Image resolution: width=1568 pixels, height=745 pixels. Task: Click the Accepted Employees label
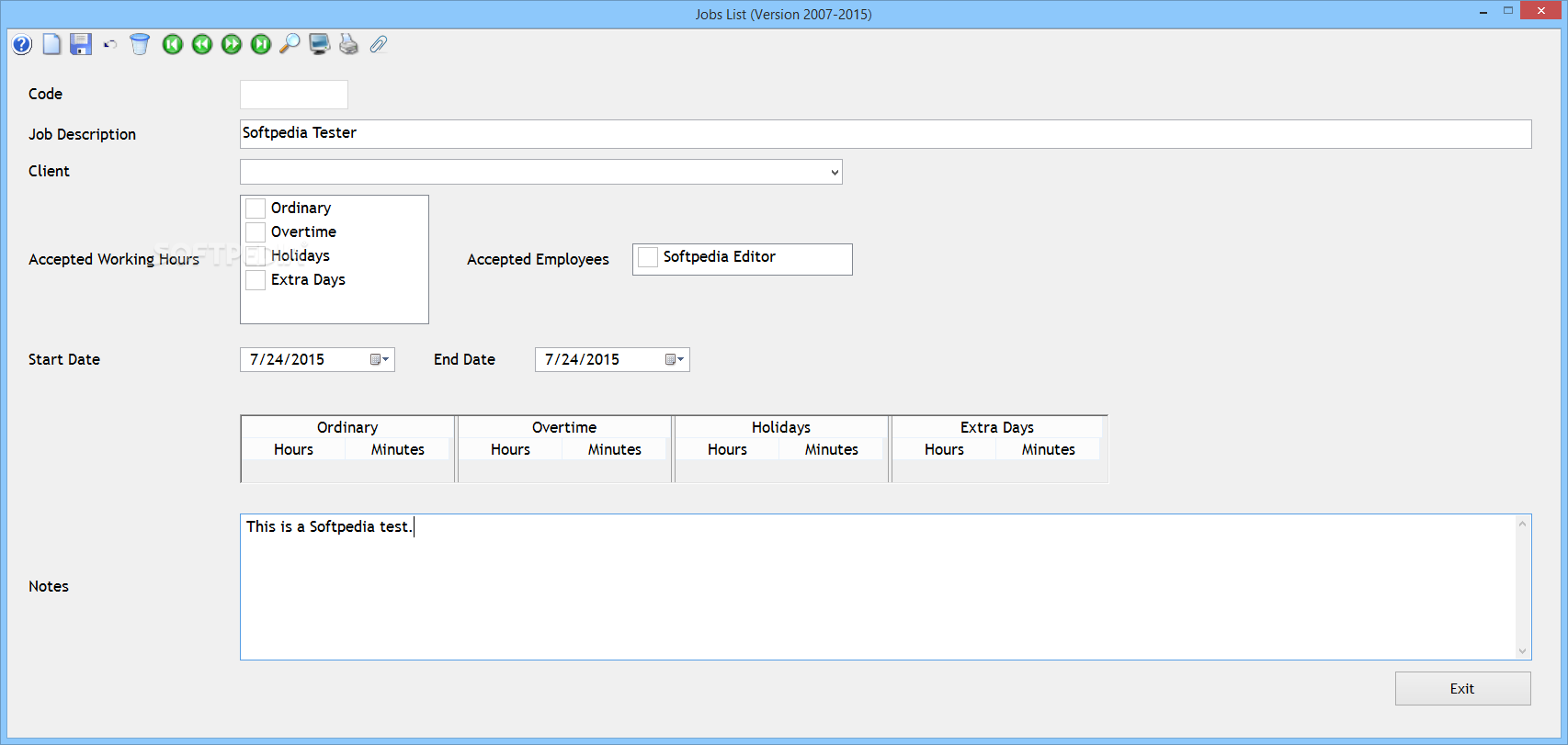[538, 259]
